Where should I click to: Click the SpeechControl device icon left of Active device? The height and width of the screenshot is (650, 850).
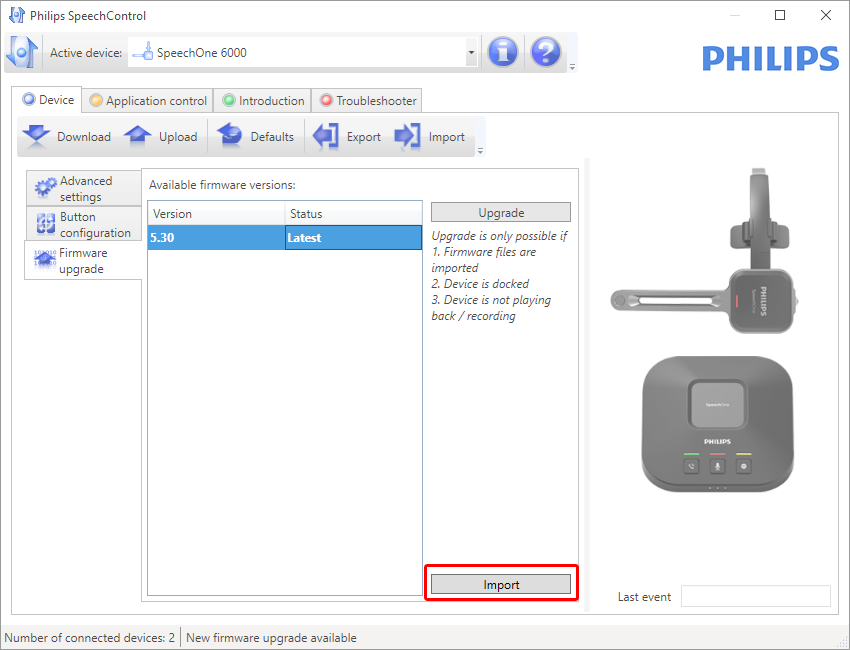coord(22,53)
